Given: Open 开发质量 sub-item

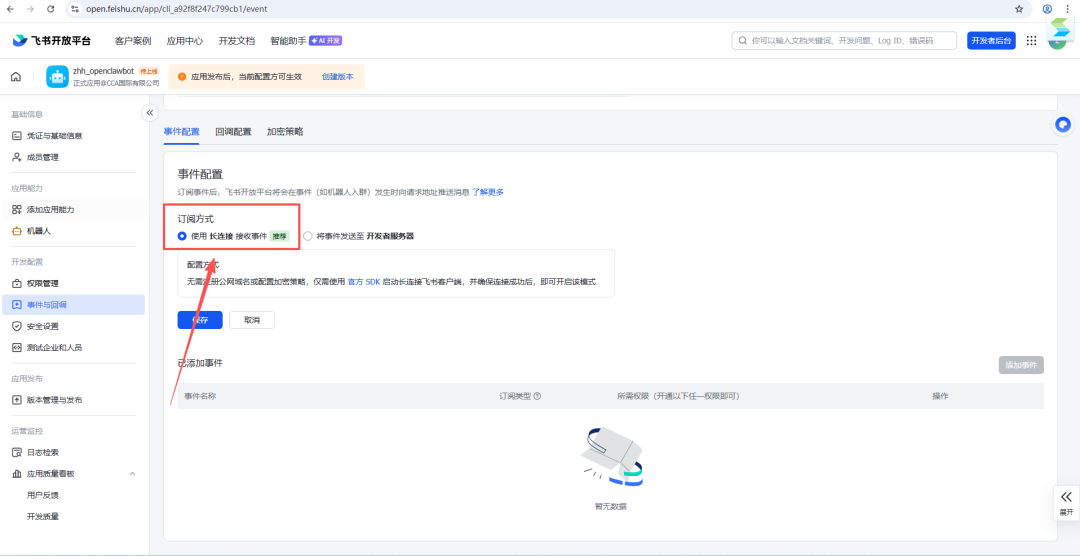Looking at the screenshot, I should tap(43, 516).
